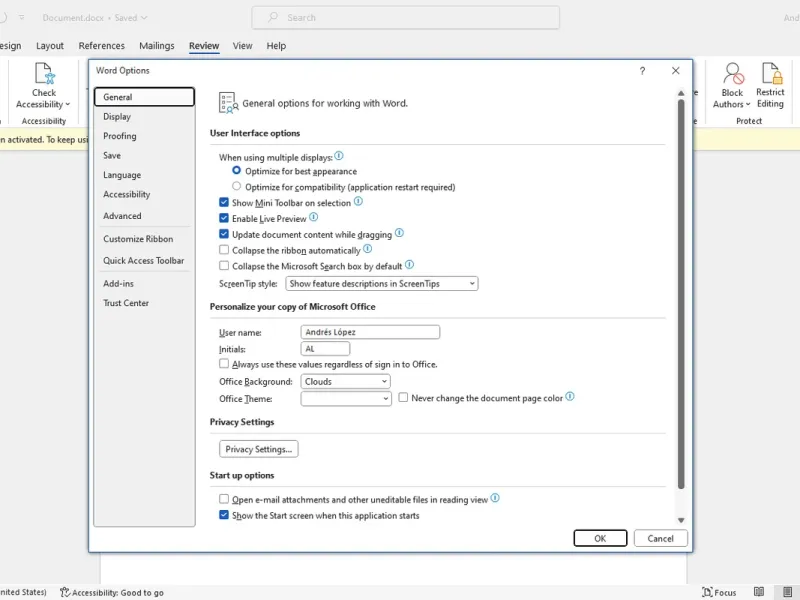Viewport: 800px width, 600px height.
Task: Select the Review ribbon tab
Action: 204,46
